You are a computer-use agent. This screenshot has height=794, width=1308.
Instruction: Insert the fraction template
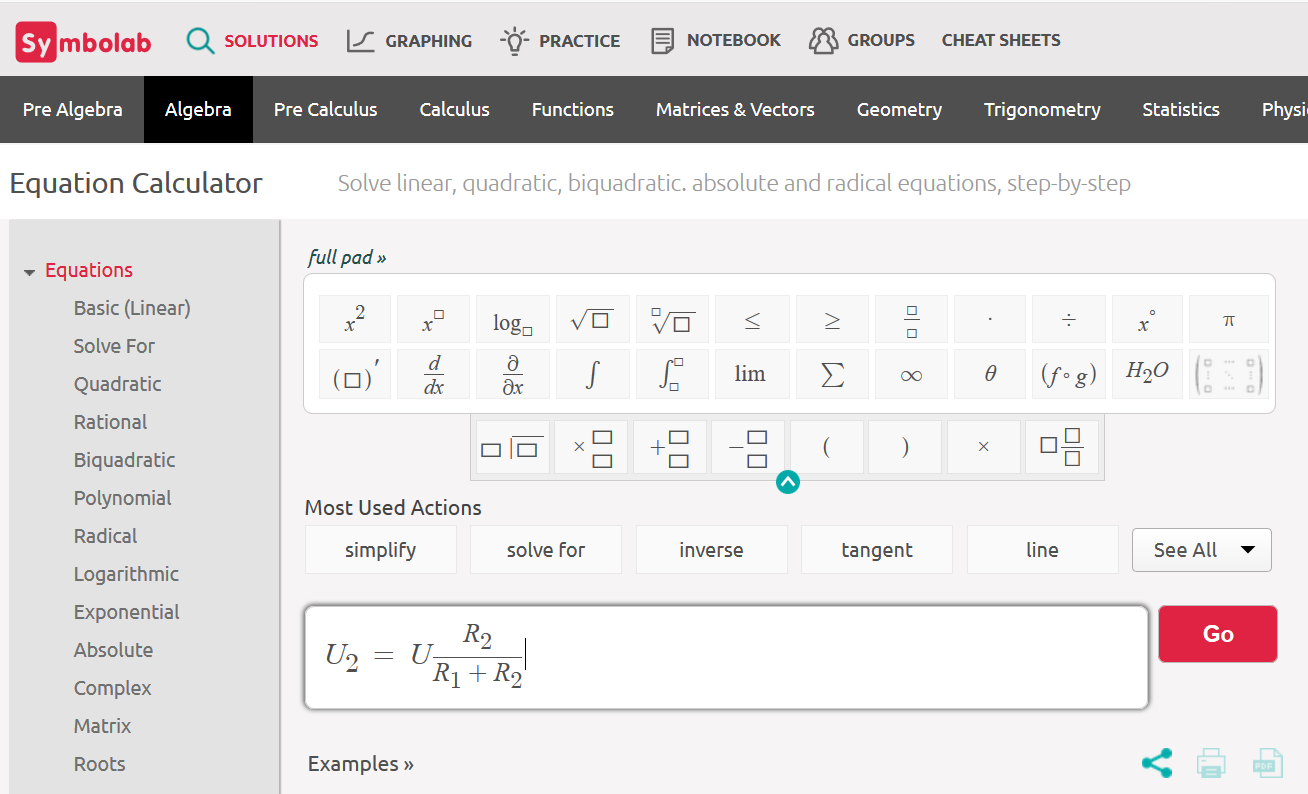(x=911, y=320)
